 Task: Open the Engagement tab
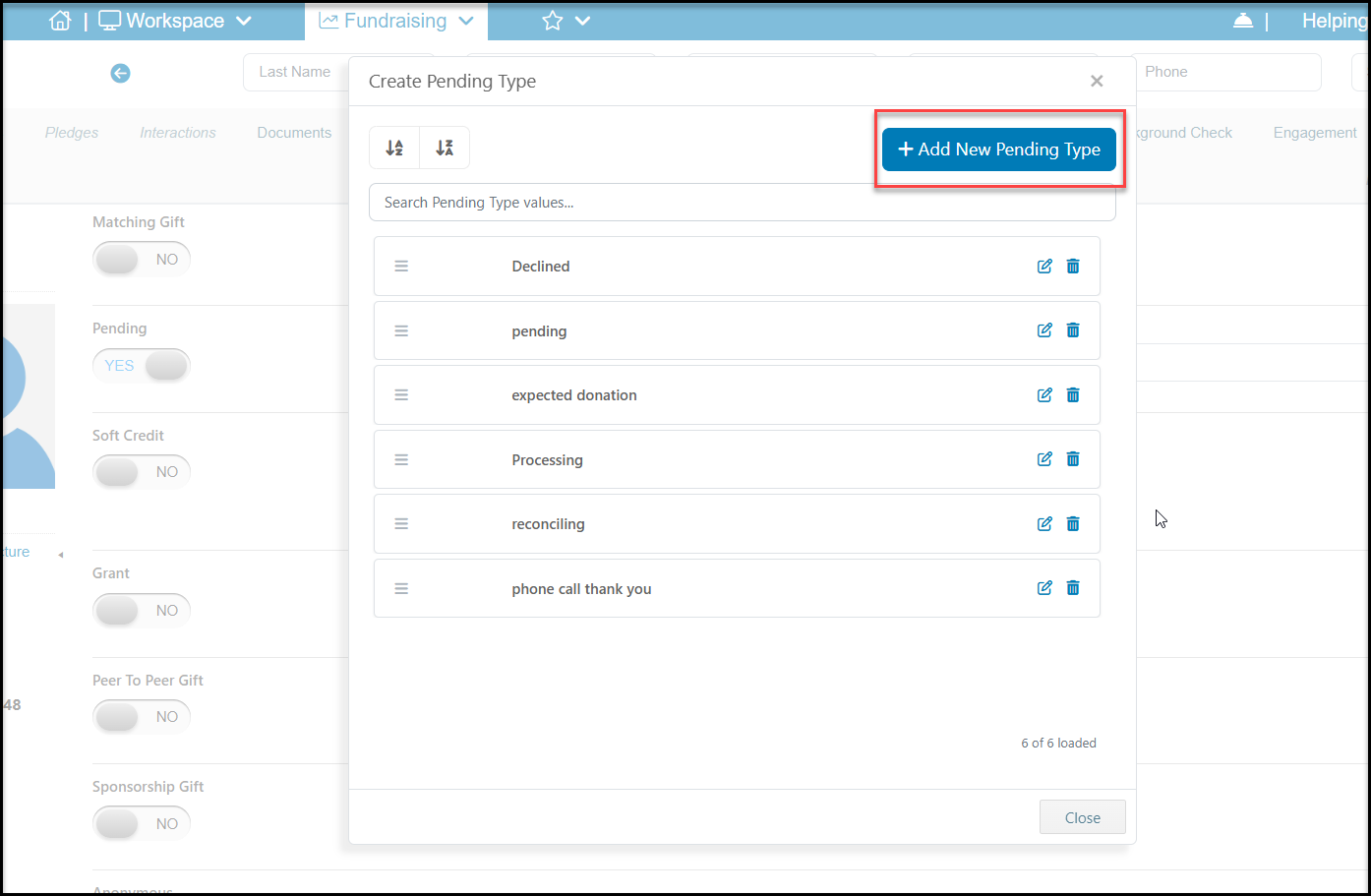point(1315,133)
